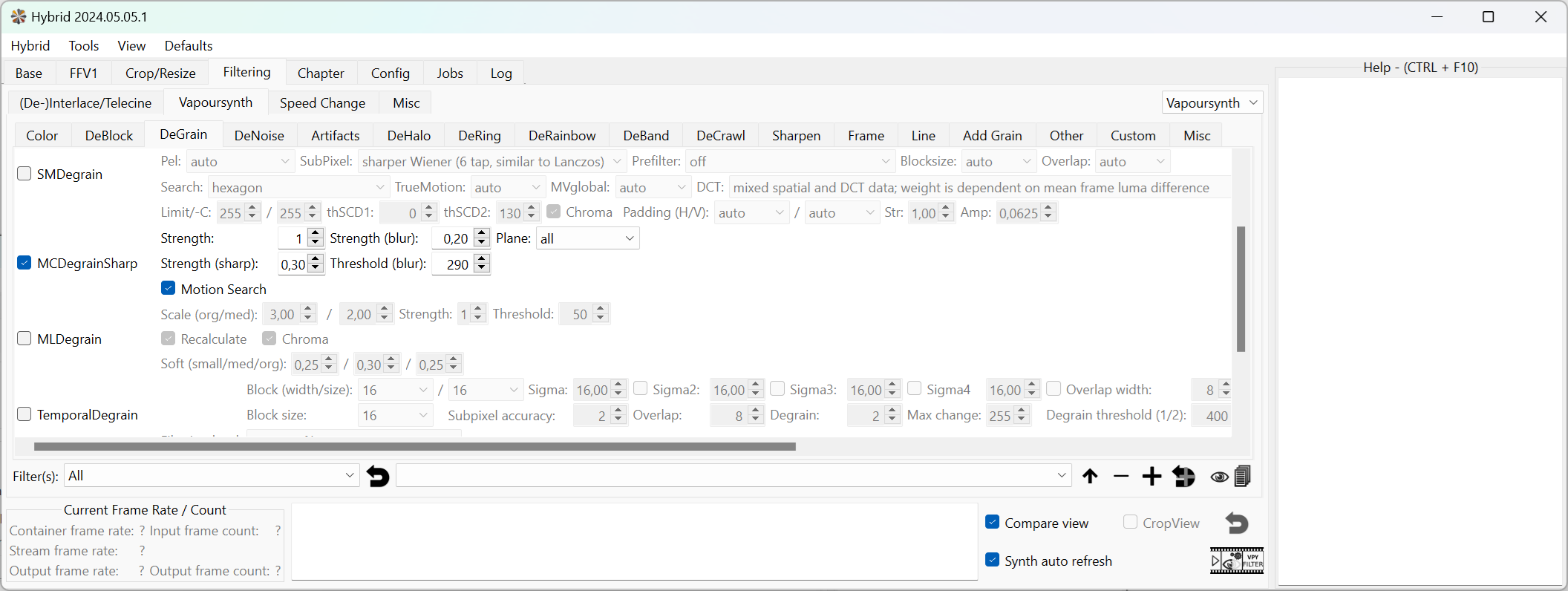Viewport: 1568px width, 591px height.
Task: Open the VPY Filter filmstrip preview icon
Action: click(x=1237, y=561)
